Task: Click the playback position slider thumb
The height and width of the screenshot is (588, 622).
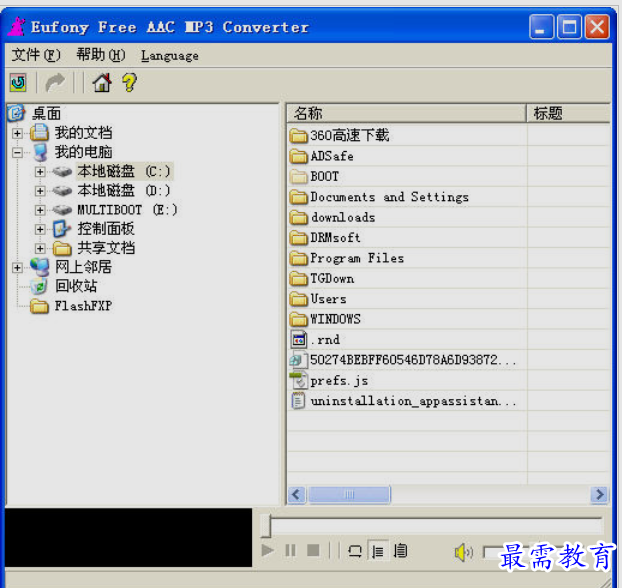Action: tap(265, 526)
